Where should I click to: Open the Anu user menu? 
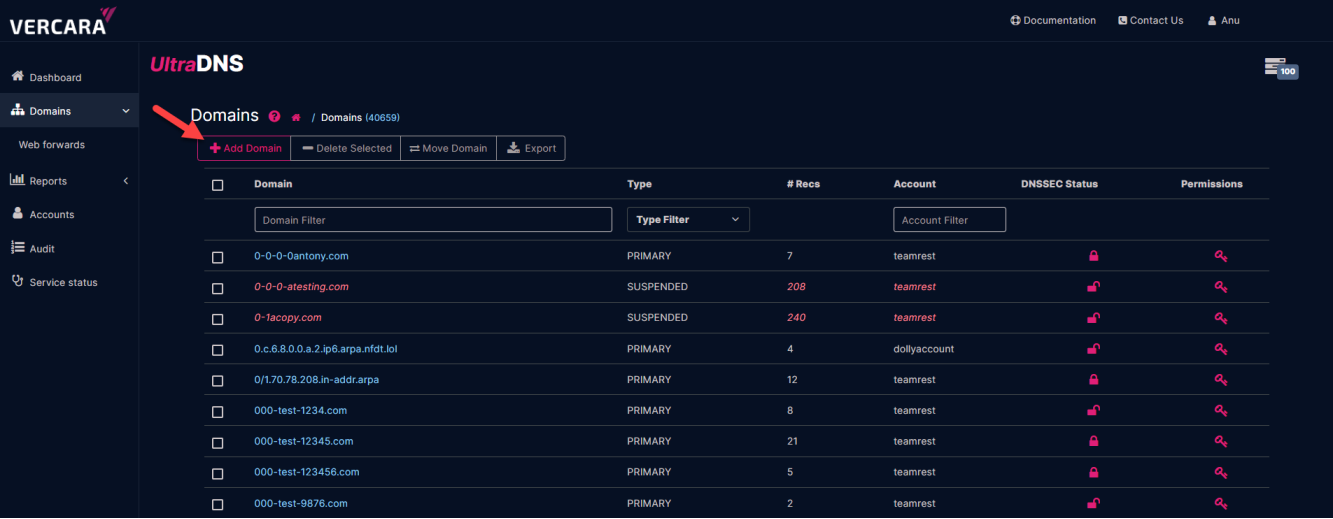(x=1223, y=20)
